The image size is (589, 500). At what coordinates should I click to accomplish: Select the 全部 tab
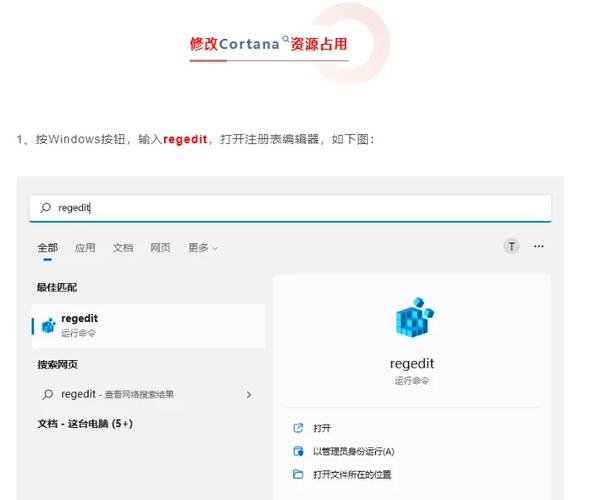point(48,248)
